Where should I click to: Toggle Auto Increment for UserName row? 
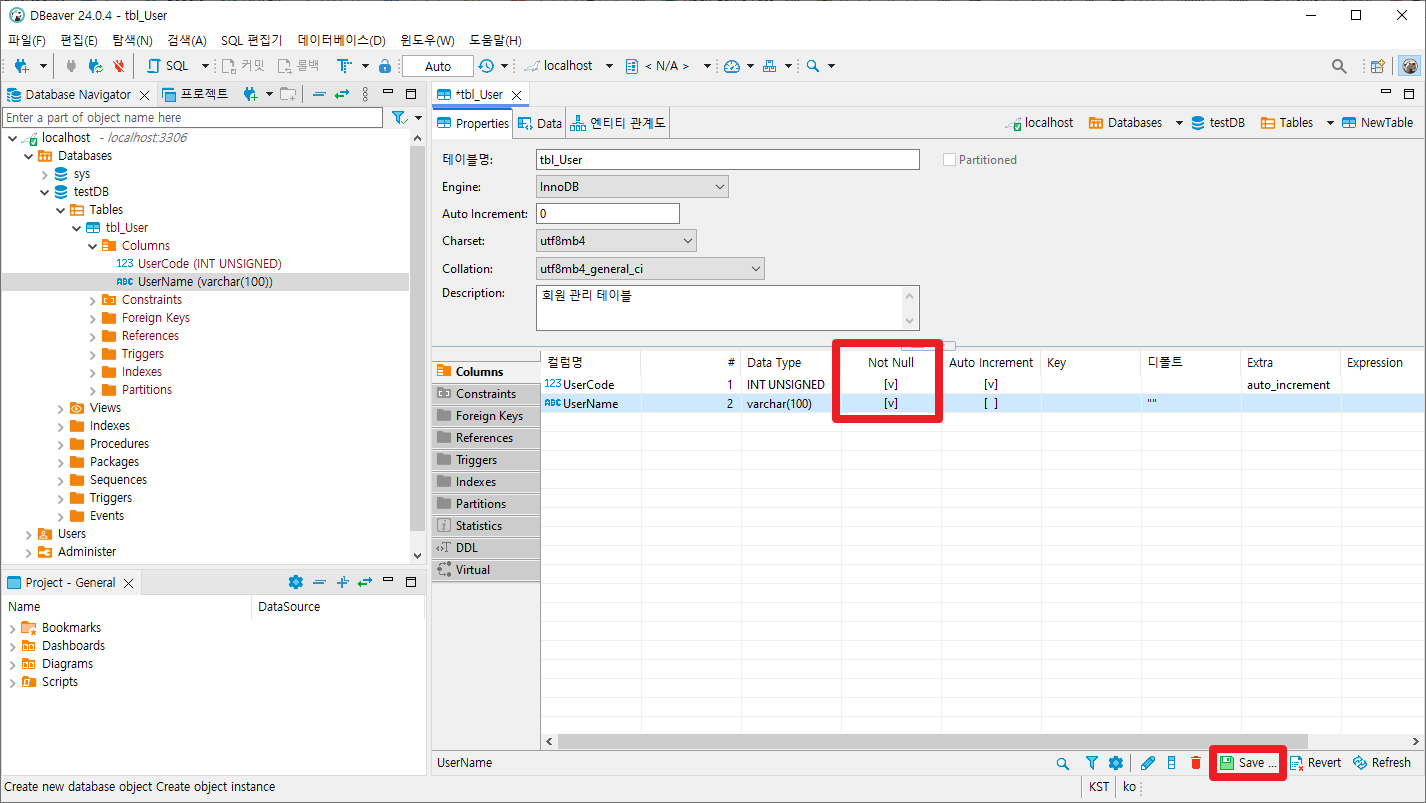pos(990,404)
